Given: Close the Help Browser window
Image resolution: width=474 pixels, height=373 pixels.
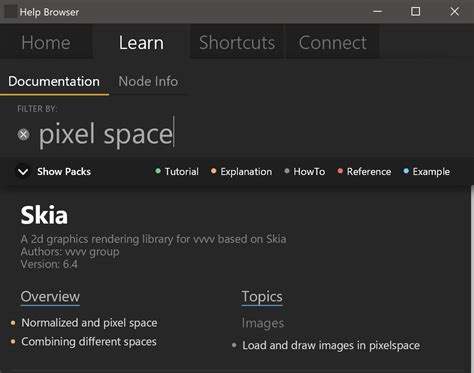Looking at the screenshot, I should tap(454, 12).
